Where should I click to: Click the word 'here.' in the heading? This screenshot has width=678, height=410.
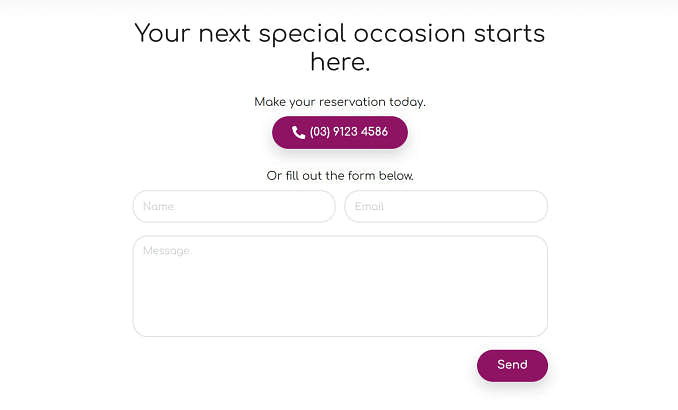coord(340,62)
